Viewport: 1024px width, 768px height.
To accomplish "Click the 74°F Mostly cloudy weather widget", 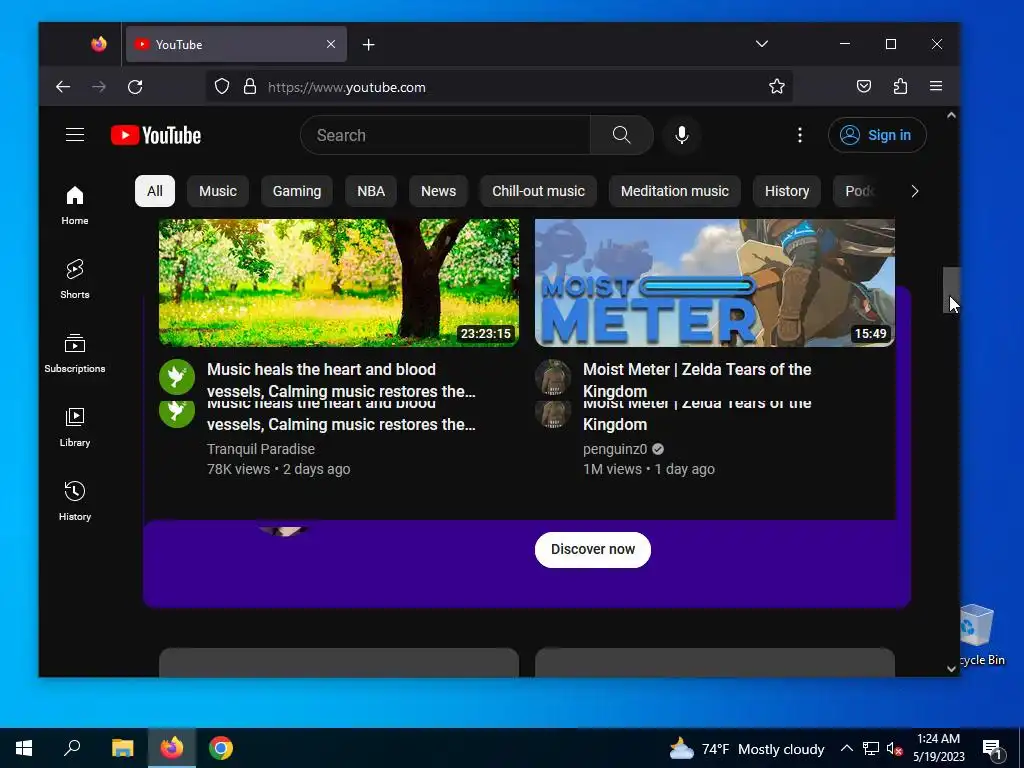I will pos(746,749).
